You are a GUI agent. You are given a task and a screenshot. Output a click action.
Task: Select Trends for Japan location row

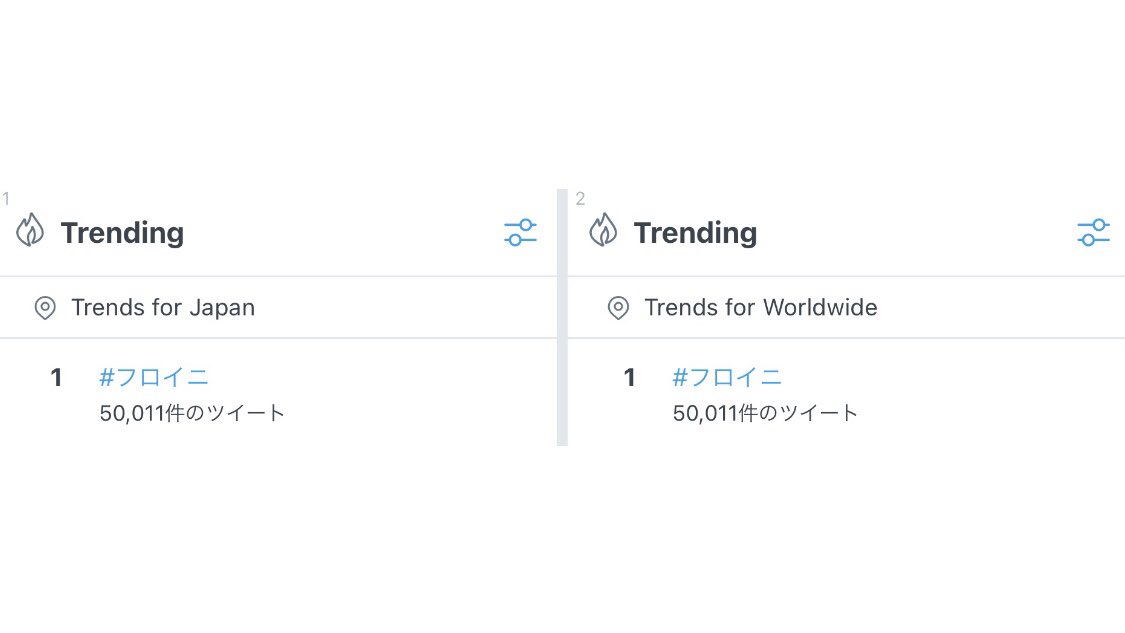coord(278,307)
